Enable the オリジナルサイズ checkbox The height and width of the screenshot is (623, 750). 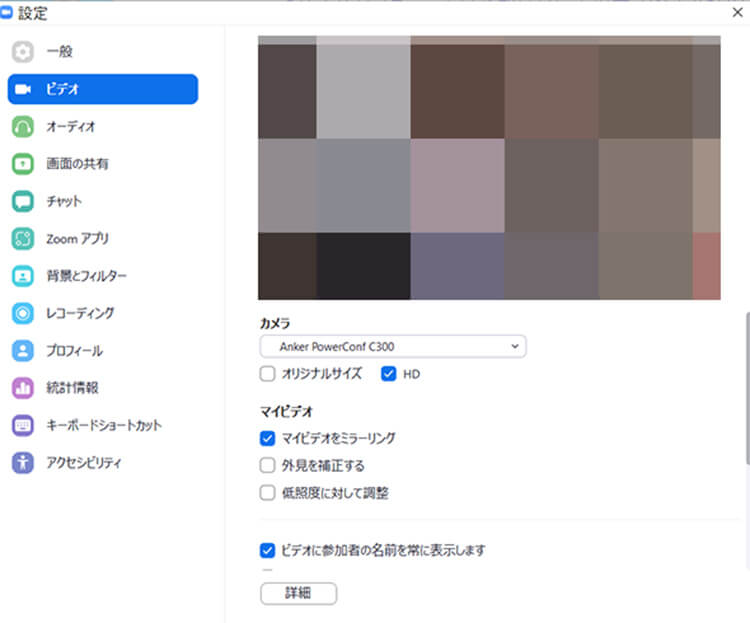point(267,374)
